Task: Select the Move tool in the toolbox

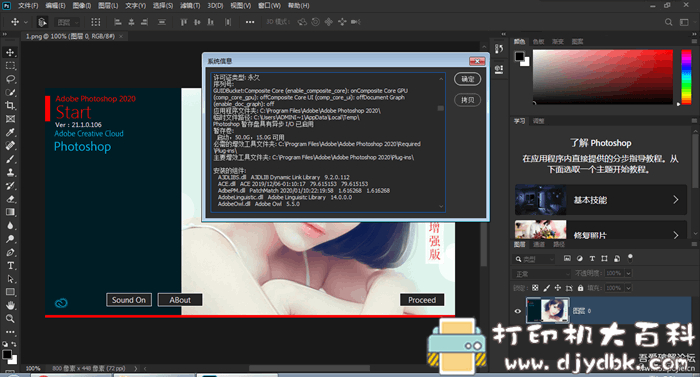Action: pyautogui.click(x=10, y=52)
